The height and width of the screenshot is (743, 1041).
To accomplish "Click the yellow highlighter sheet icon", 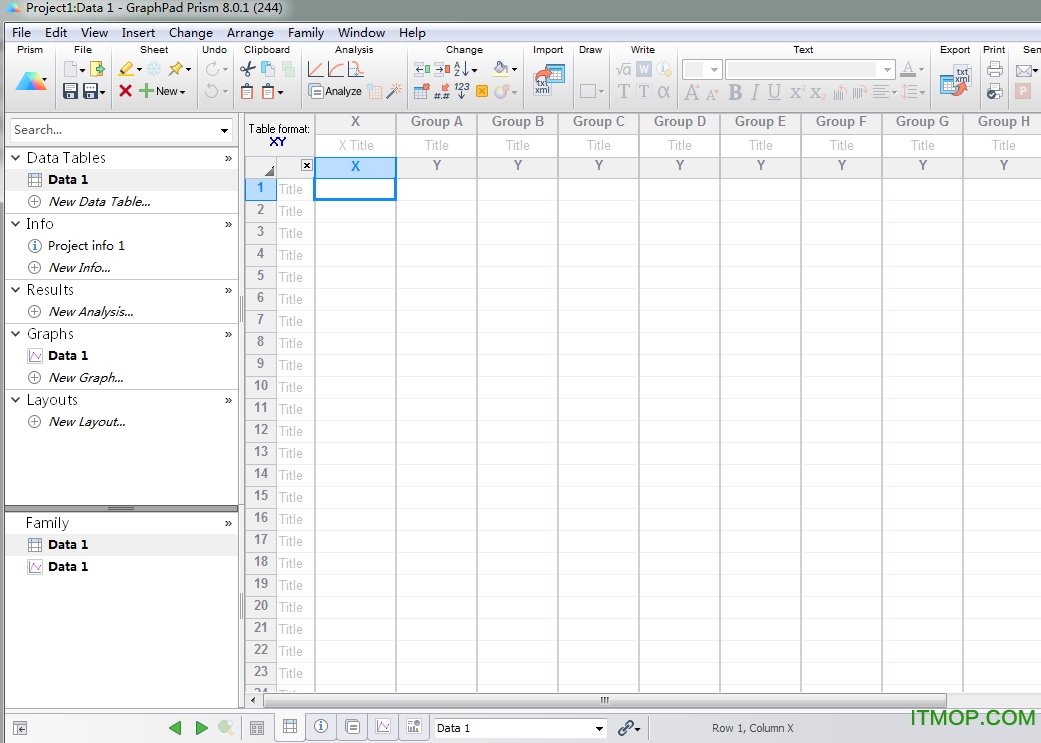I will (x=126, y=68).
